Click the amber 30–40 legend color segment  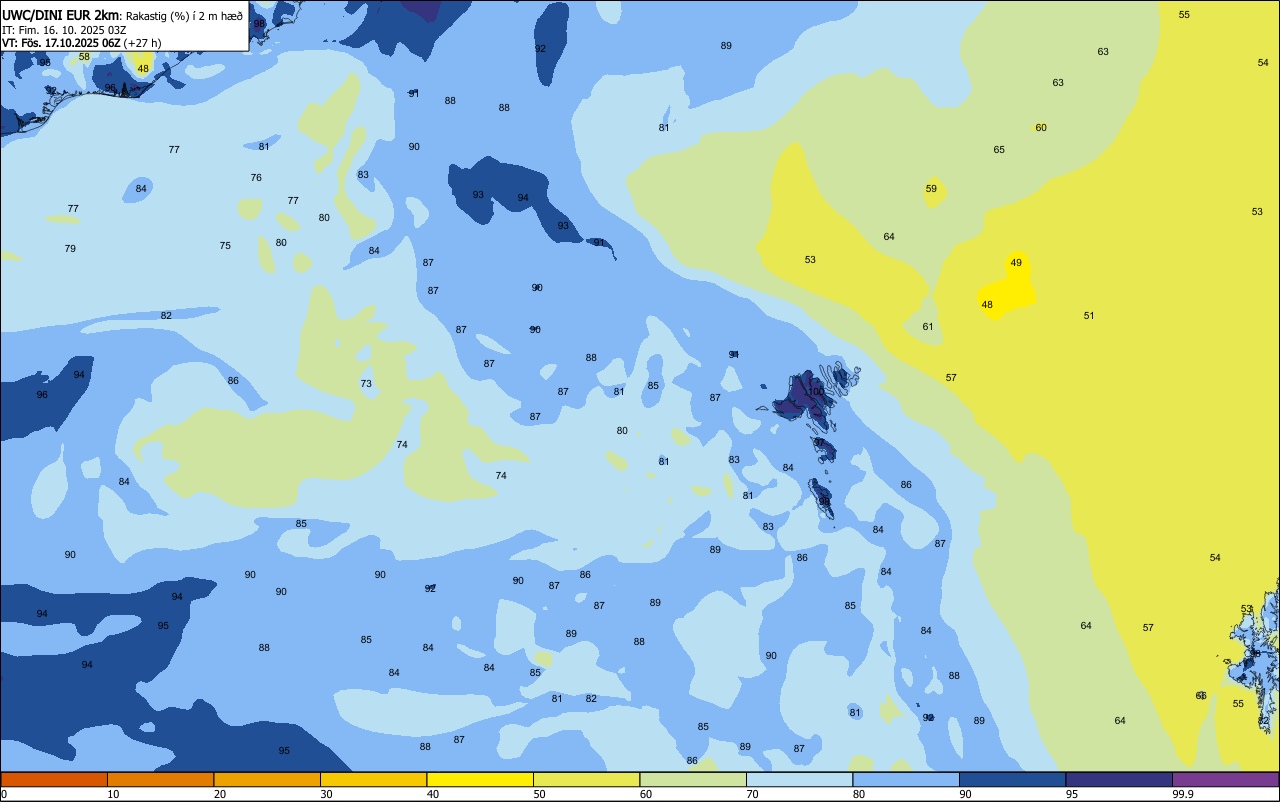pyautogui.click(x=373, y=779)
